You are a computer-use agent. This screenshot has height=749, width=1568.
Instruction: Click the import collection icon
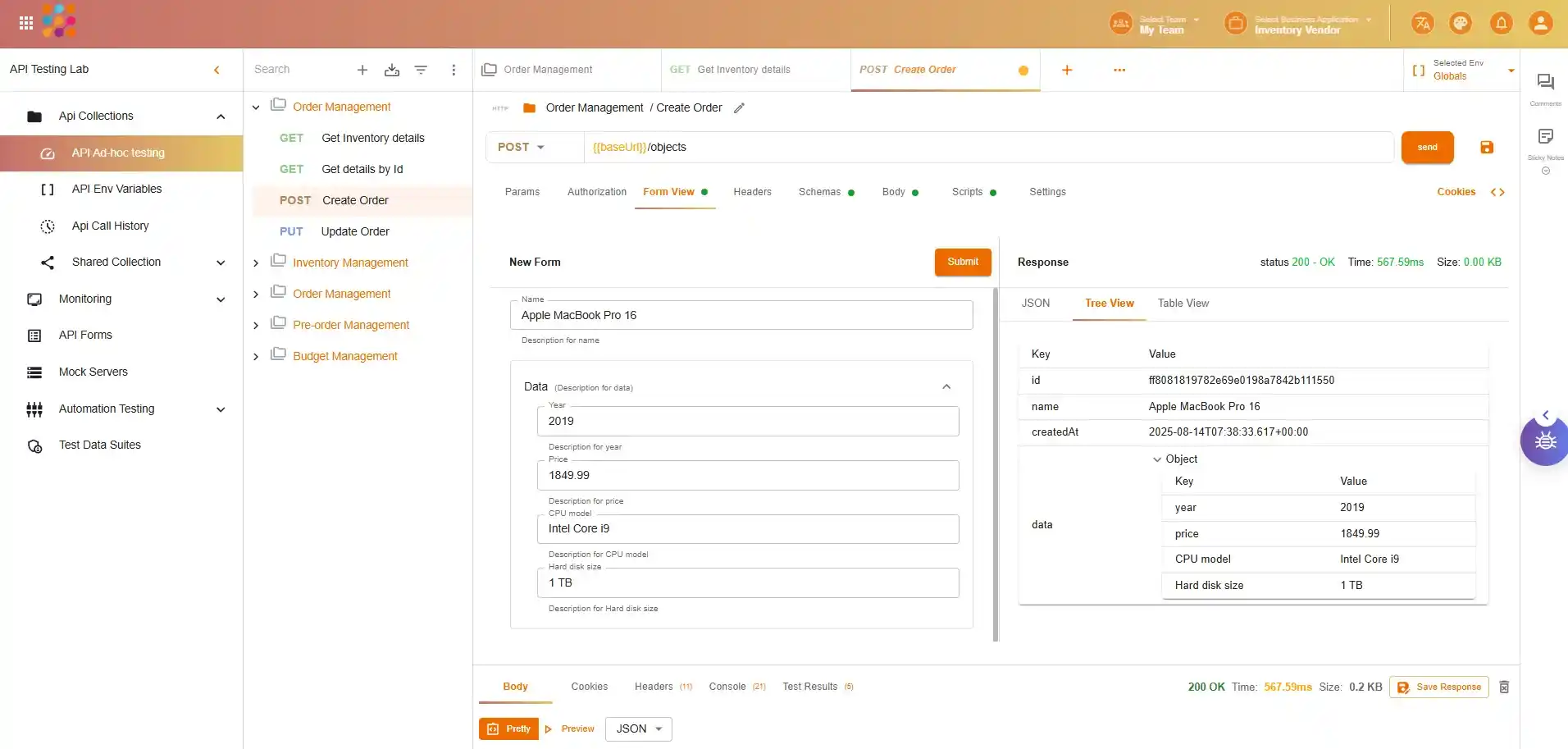(391, 71)
